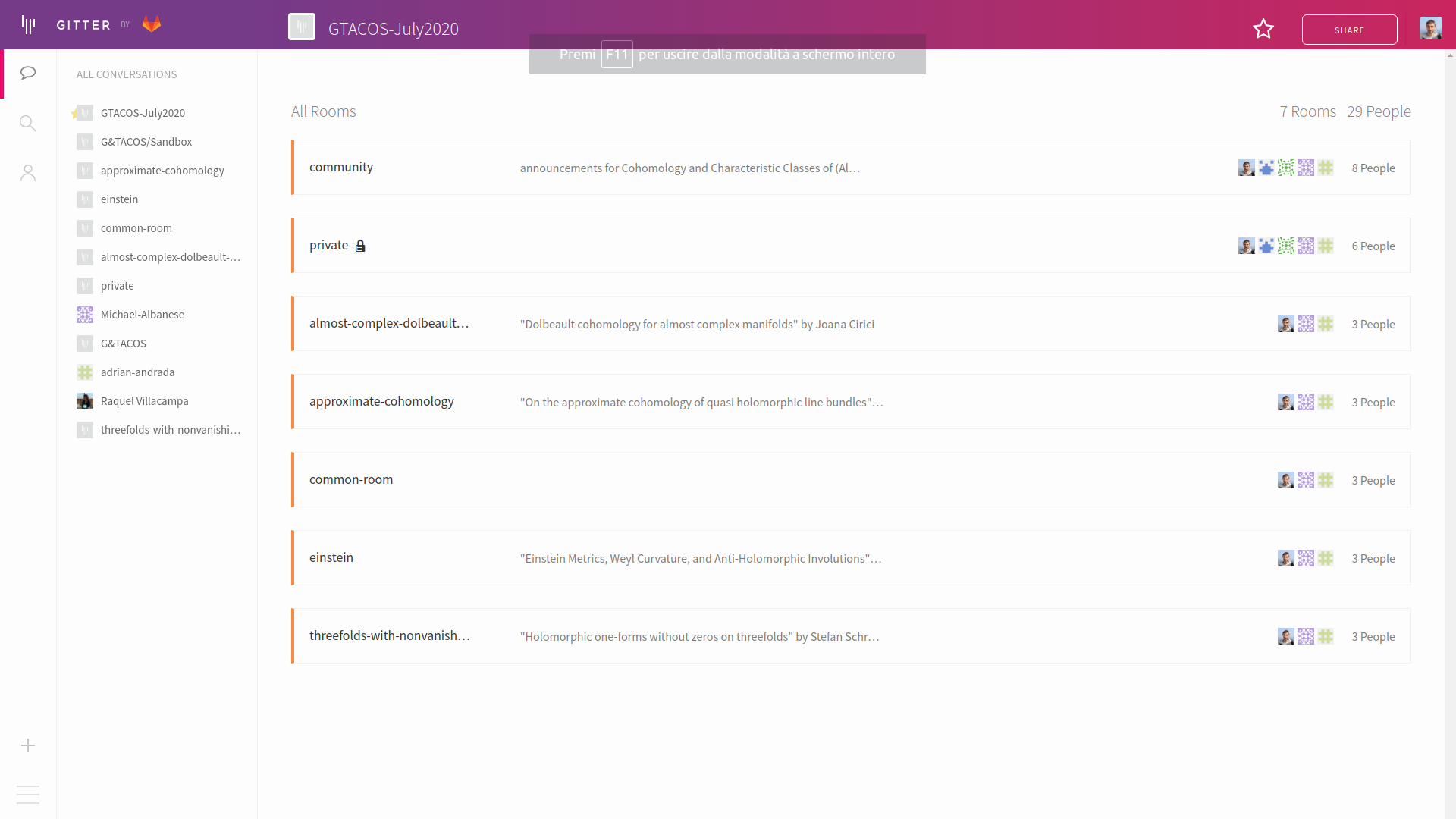Open the community room card
This screenshot has width=1456, height=819.
pos(851,168)
